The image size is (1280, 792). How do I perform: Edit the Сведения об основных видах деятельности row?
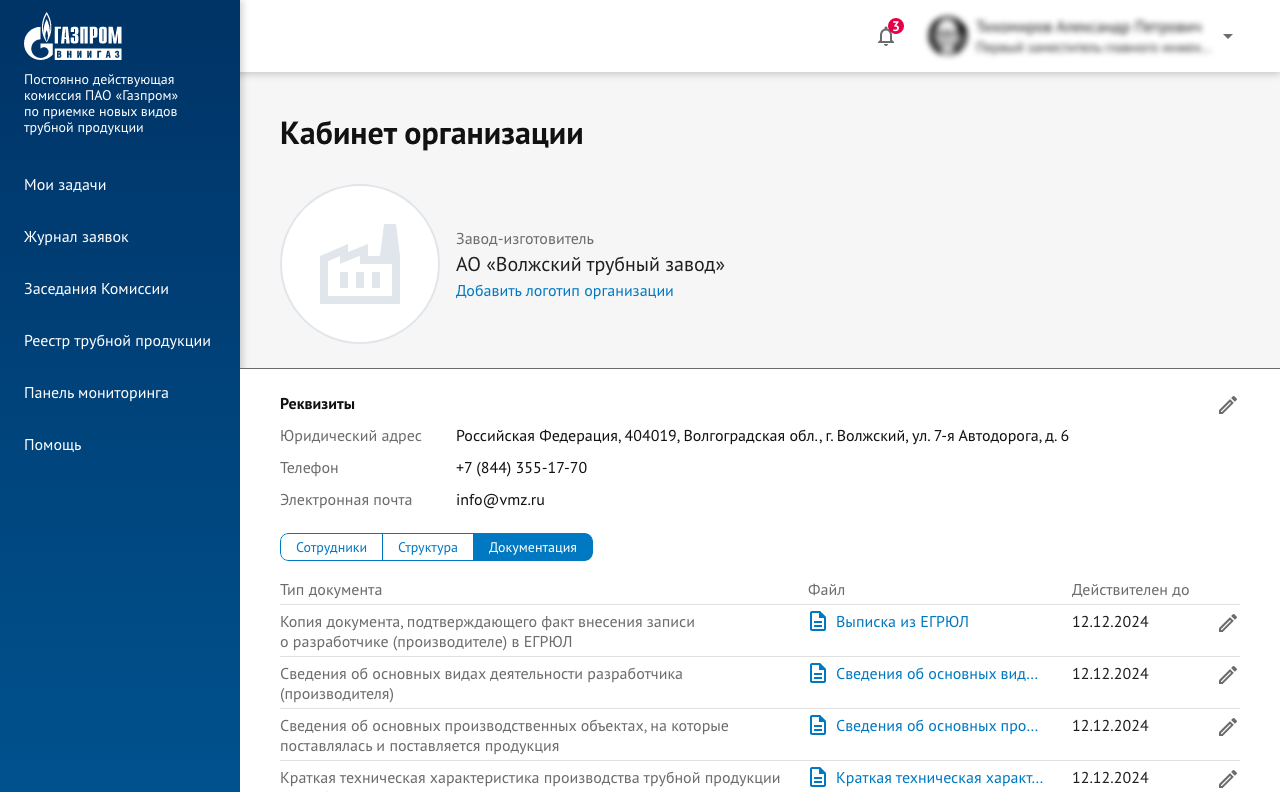coord(1228,675)
